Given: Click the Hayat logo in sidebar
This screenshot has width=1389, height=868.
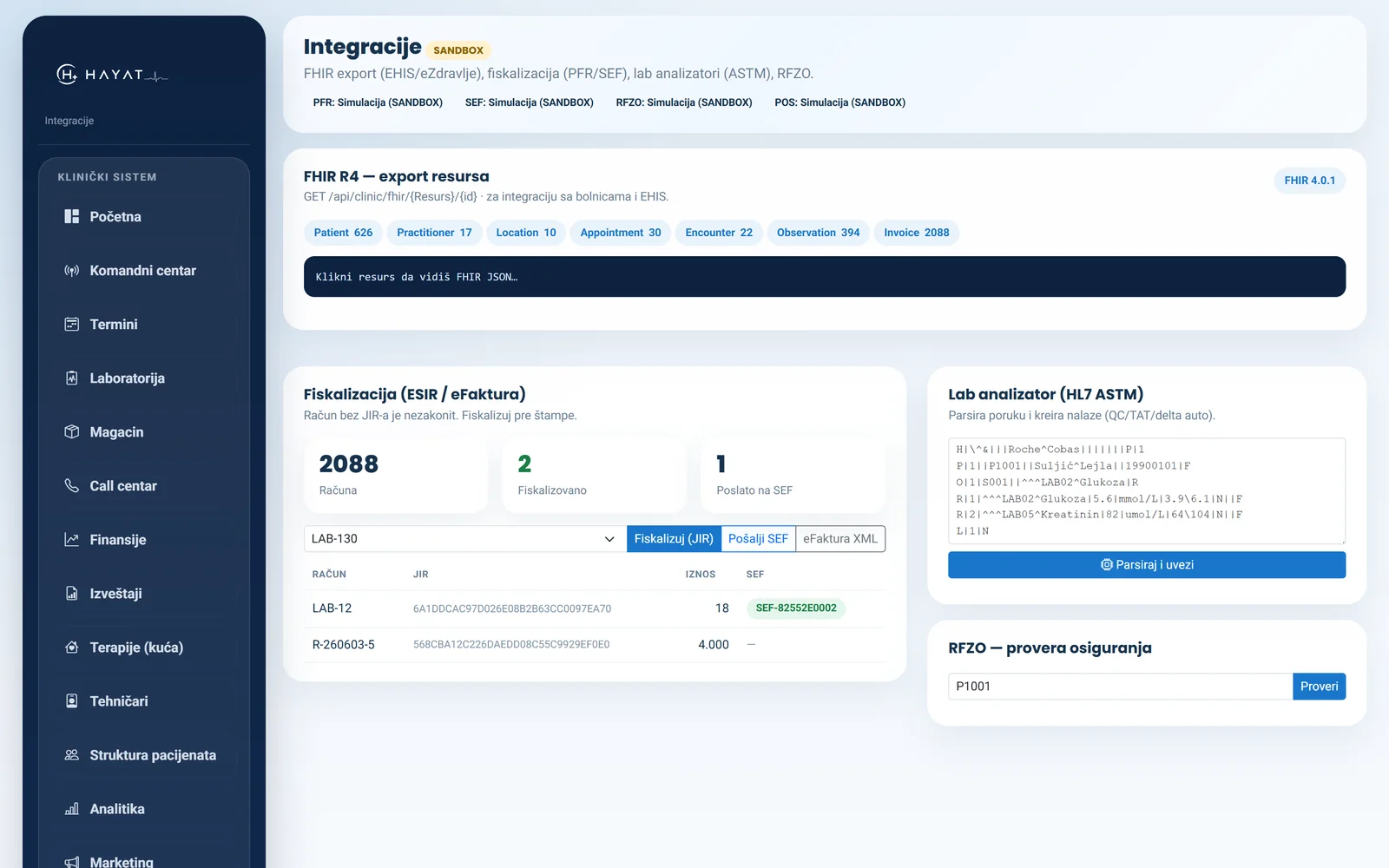Looking at the screenshot, I should pyautogui.click(x=112, y=75).
